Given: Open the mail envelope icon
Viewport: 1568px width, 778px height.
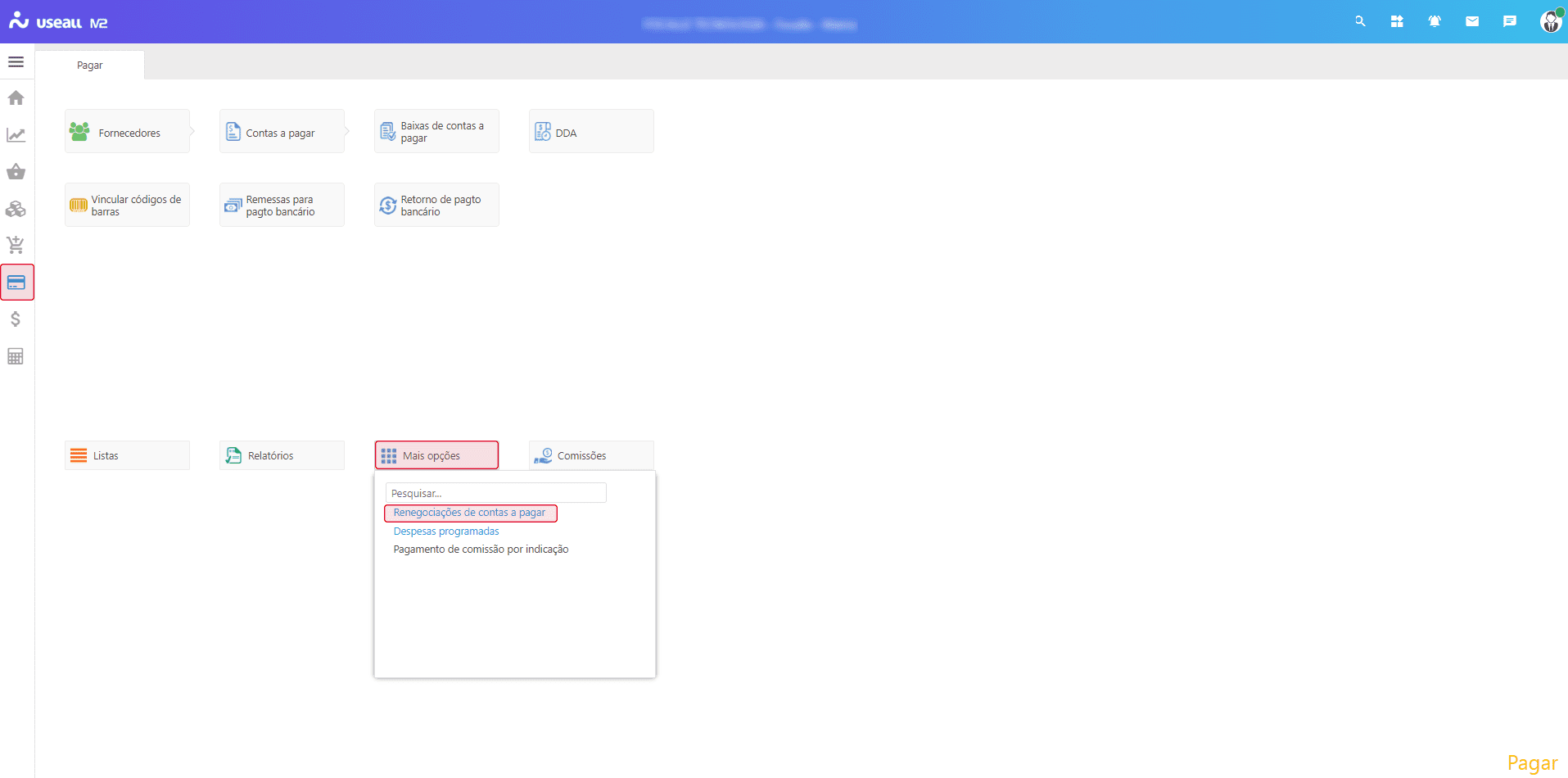Looking at the screenshot, I should [x=1472, y=22].
